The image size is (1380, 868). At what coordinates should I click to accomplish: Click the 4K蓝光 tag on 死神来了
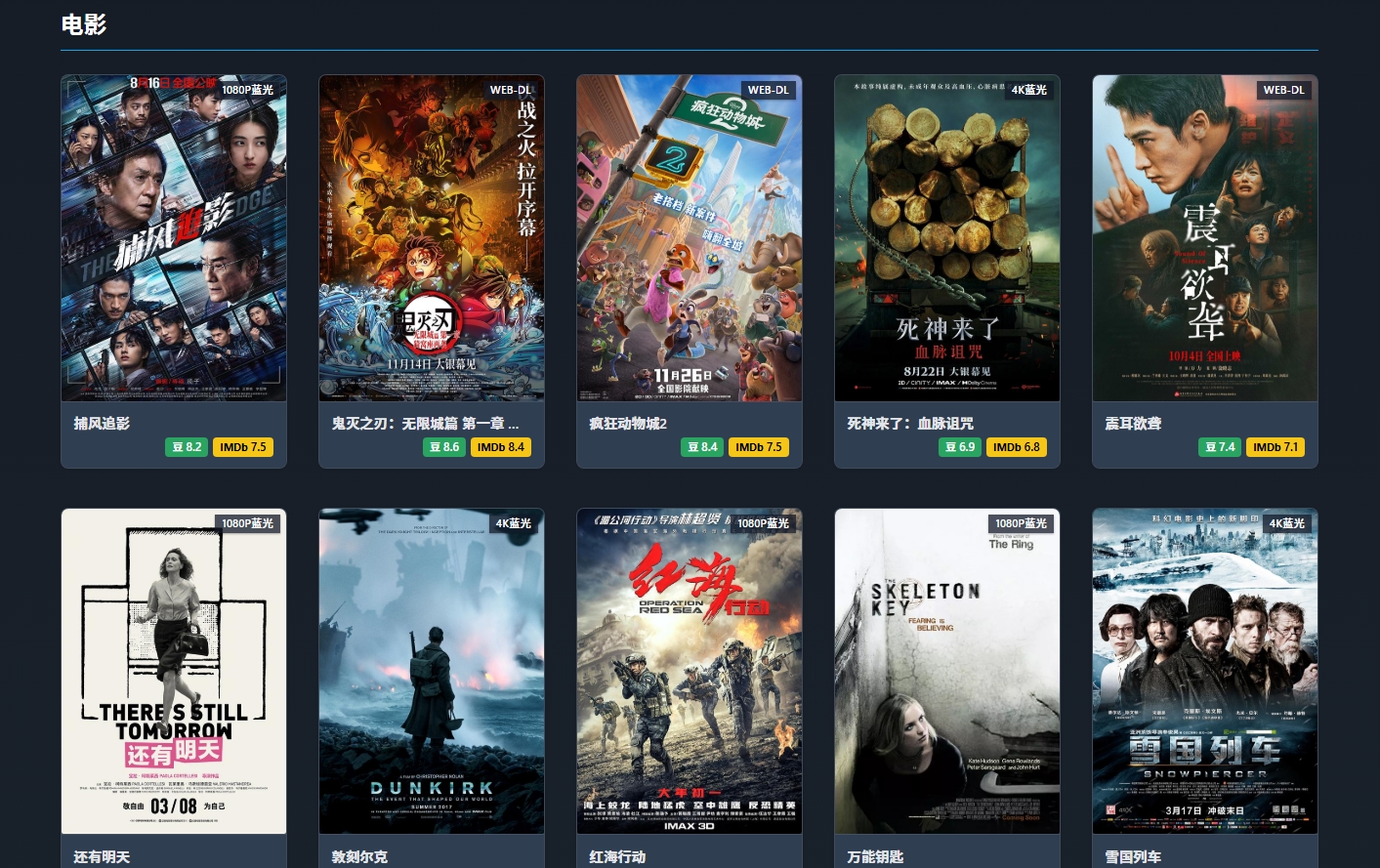point(1028,90)
